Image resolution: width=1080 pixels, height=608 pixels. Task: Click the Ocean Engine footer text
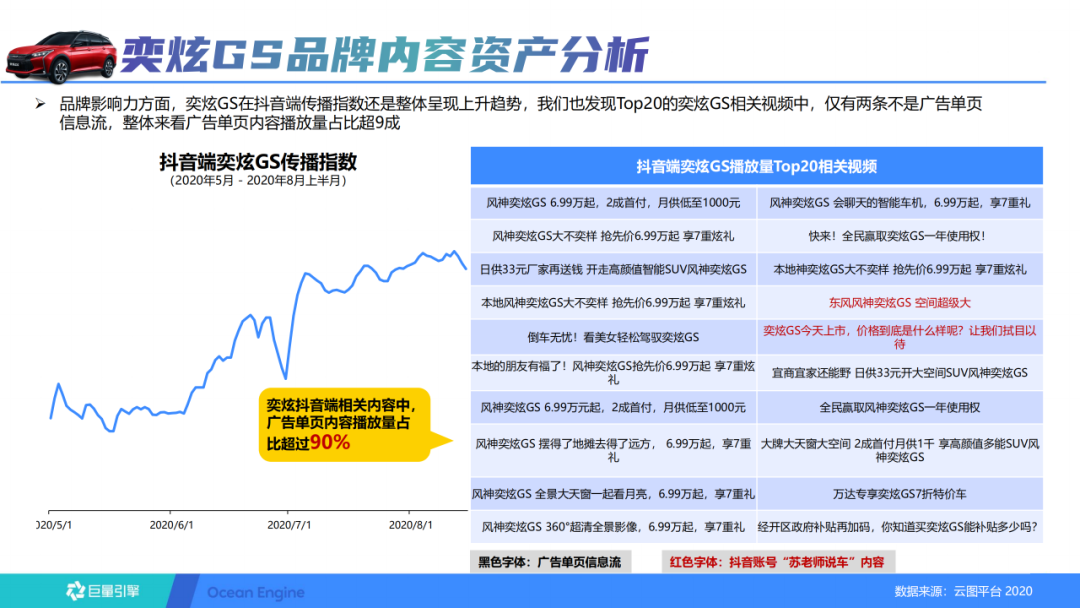coord(256,592)
